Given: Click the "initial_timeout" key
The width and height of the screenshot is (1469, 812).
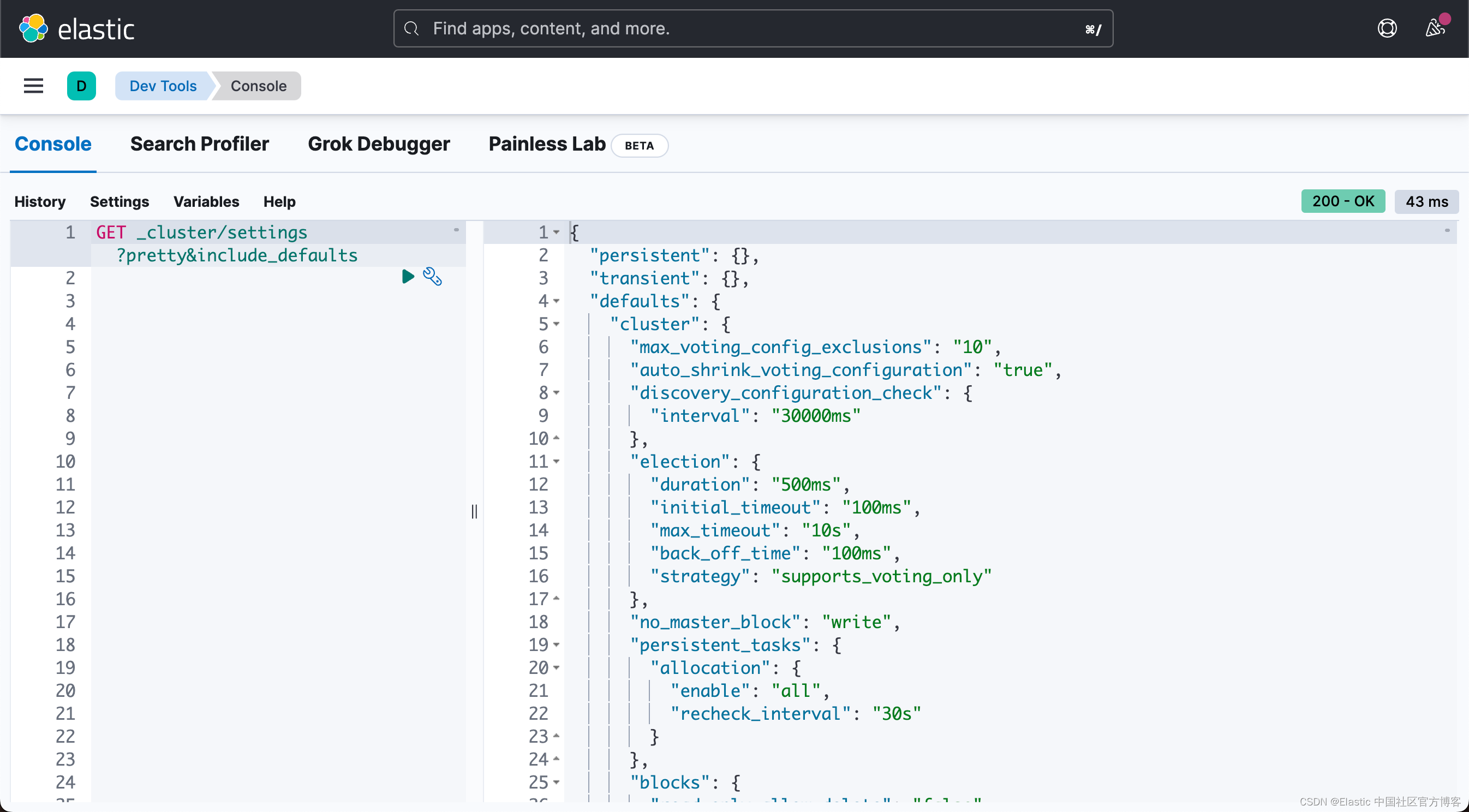Looking at the screenshot, I should coord(736,507).
